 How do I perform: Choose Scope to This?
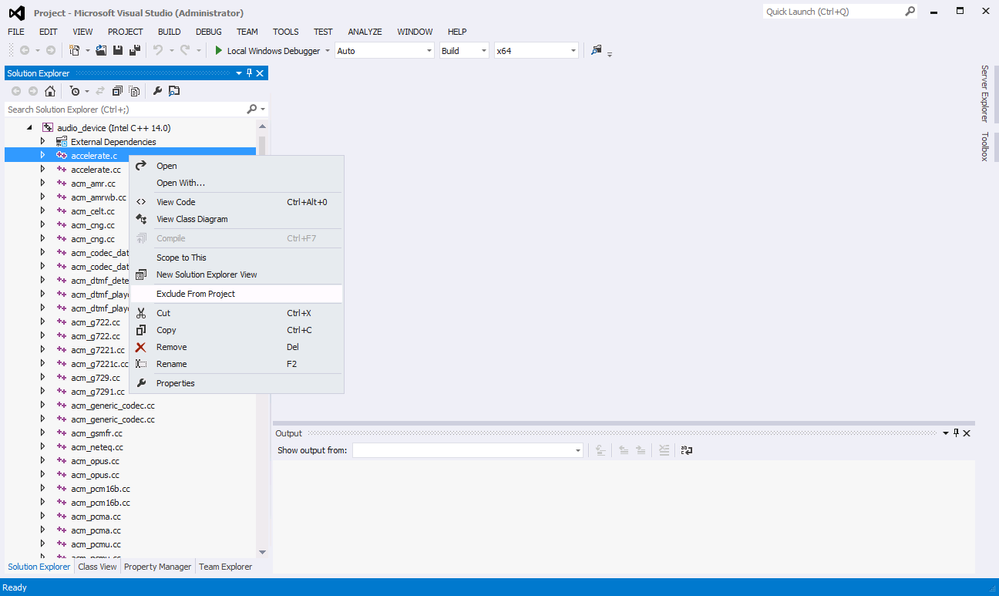tap(236, 258)
